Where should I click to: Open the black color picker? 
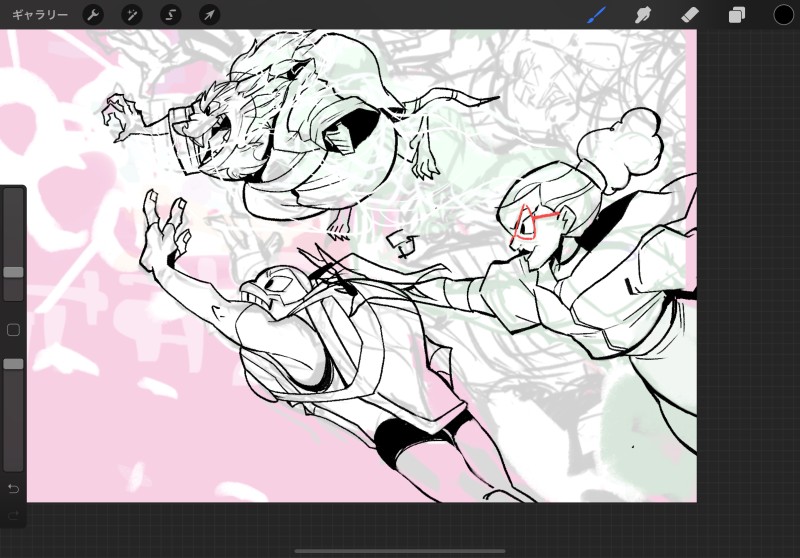tap(783, 15)
